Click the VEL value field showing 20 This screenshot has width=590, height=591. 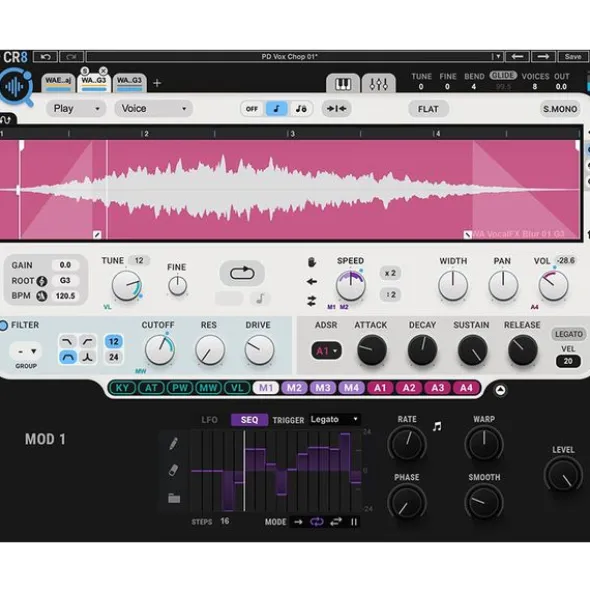click(568, 361)
